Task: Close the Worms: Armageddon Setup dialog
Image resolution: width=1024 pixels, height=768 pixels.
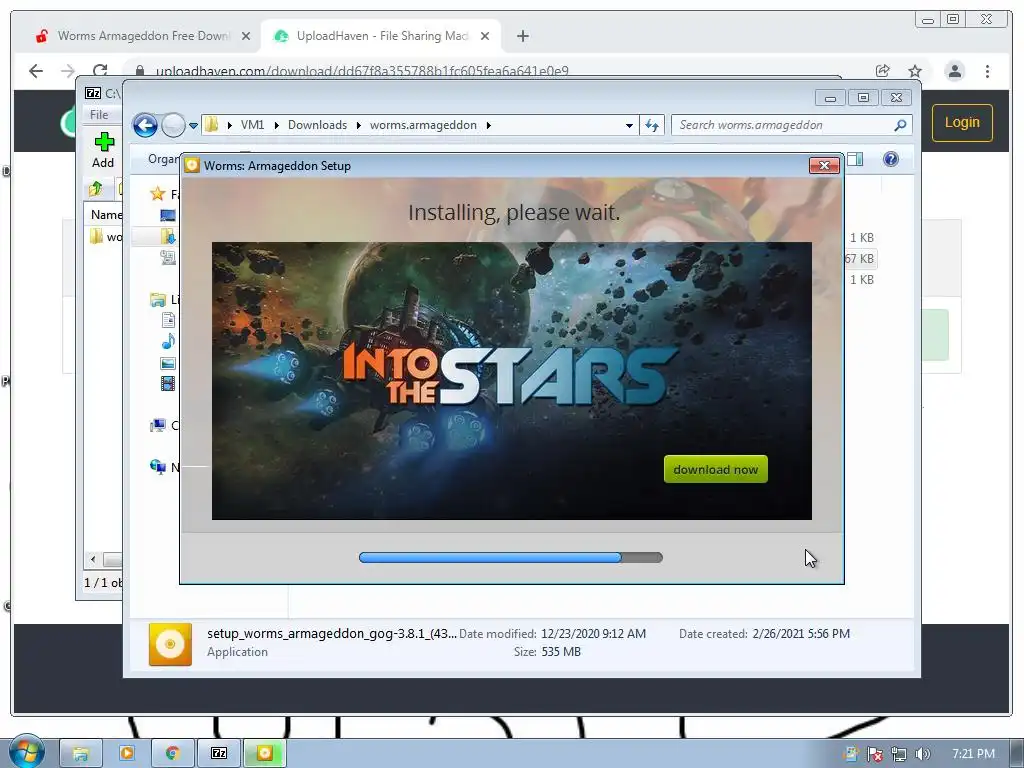Action: click(x=824, y=166)
